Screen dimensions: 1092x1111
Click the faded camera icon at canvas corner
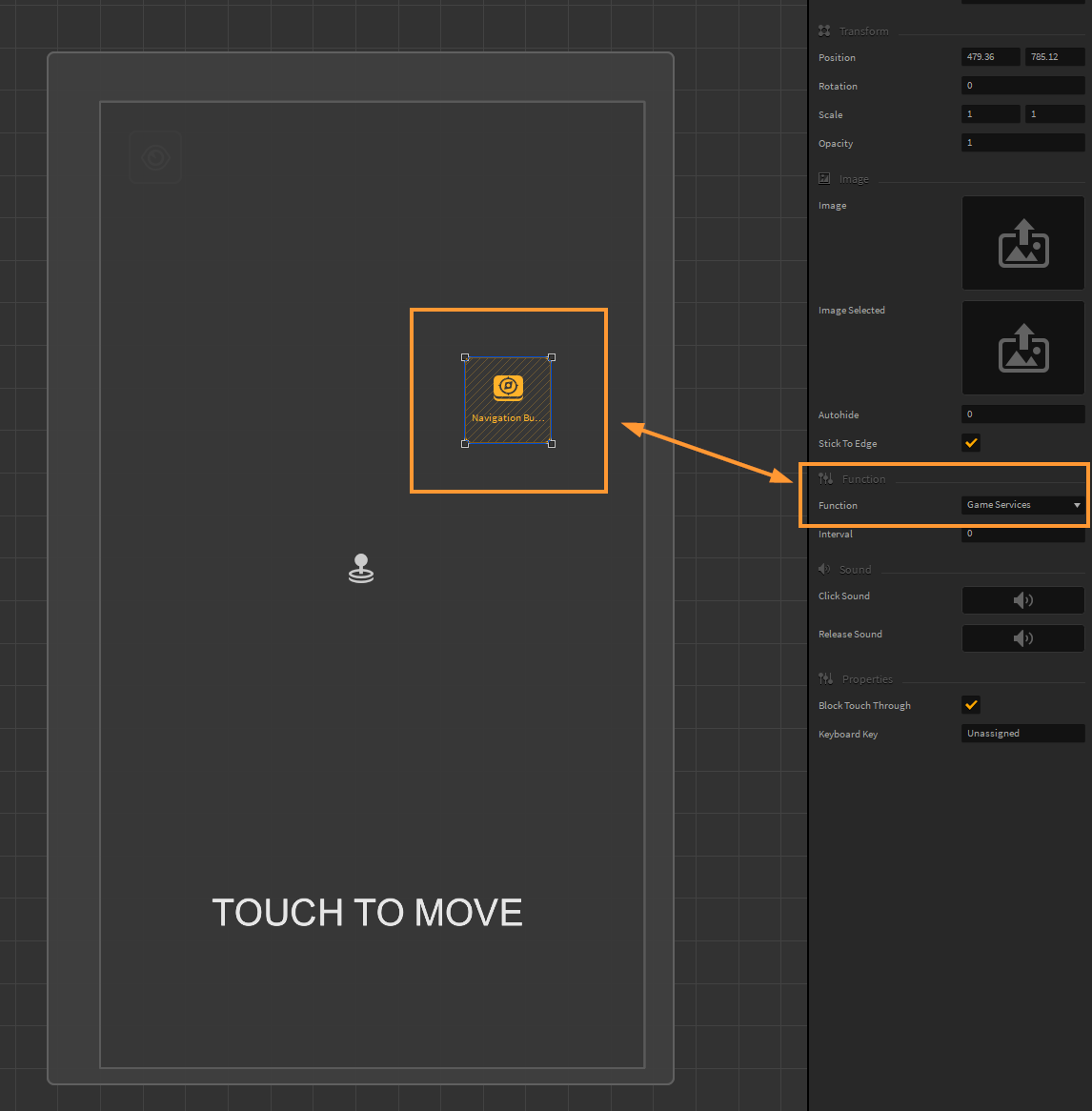point(155,157)
